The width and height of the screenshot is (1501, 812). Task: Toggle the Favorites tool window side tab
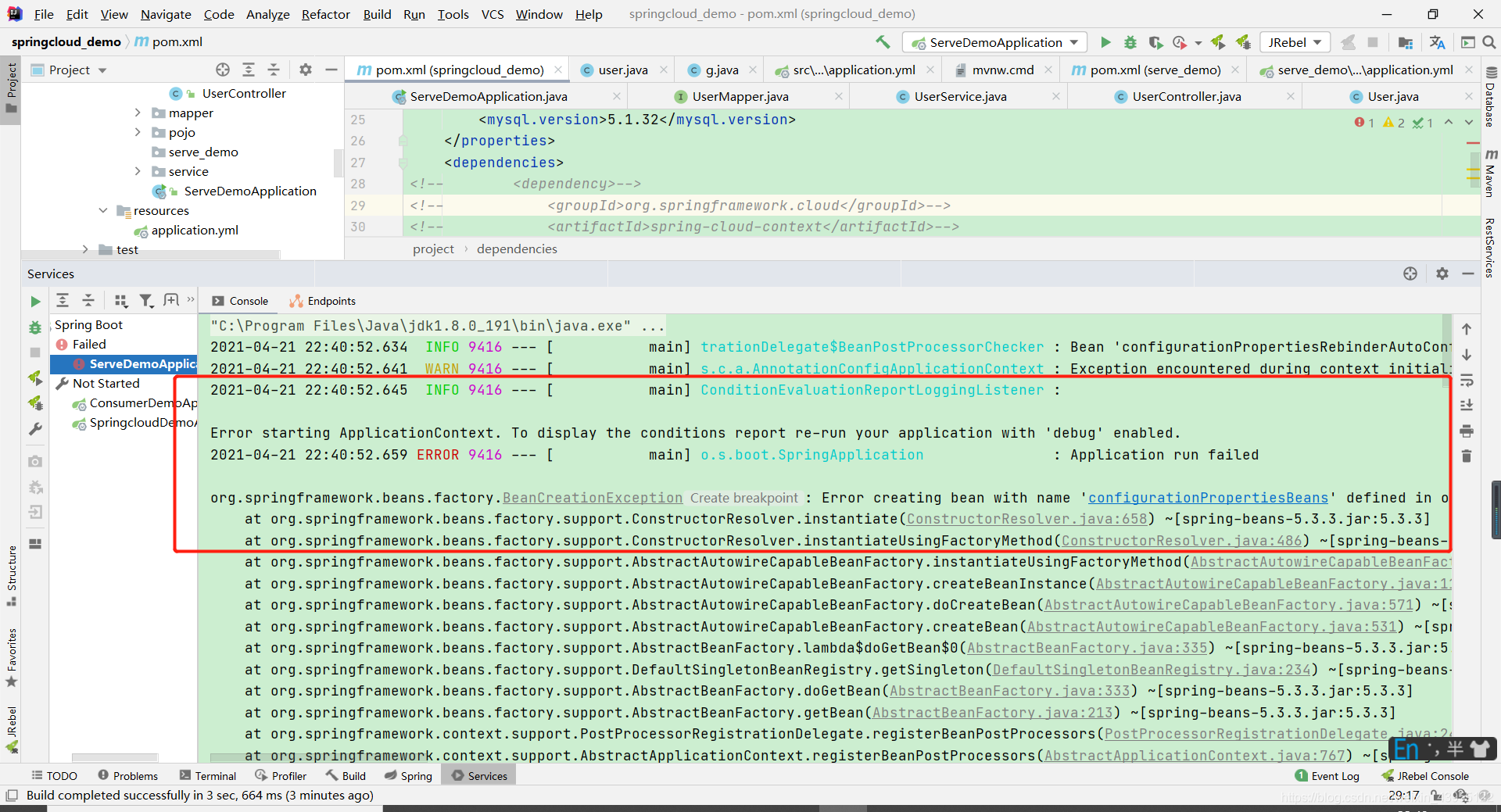pos(11,658)
